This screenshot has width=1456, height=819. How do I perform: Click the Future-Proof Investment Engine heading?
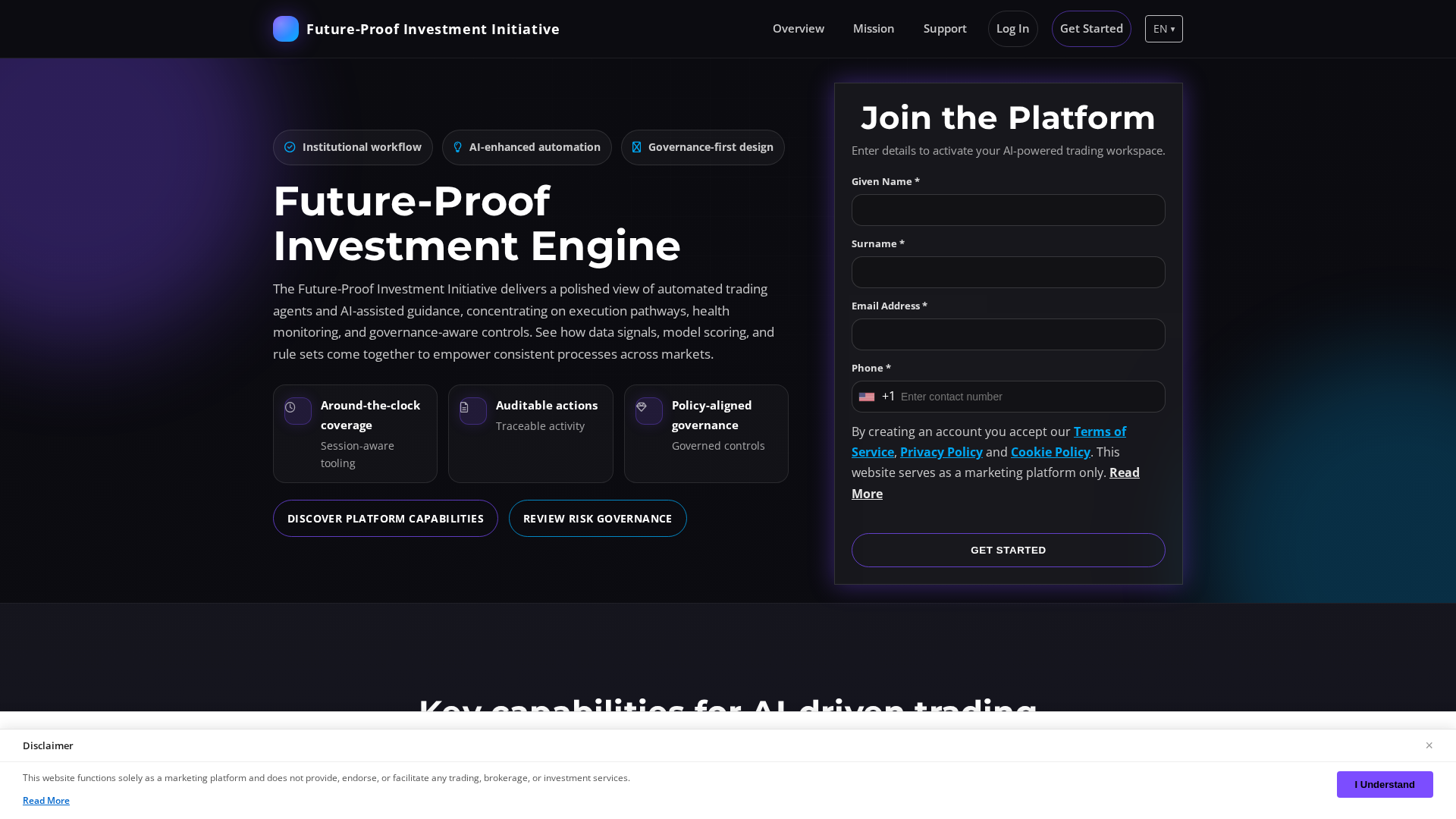tap(477, 224)
